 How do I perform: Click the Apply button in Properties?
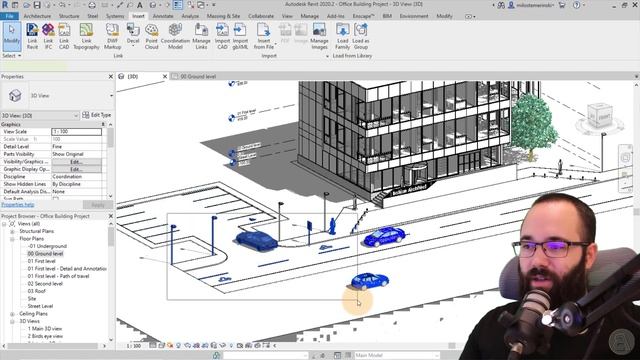tap(98, 204)
